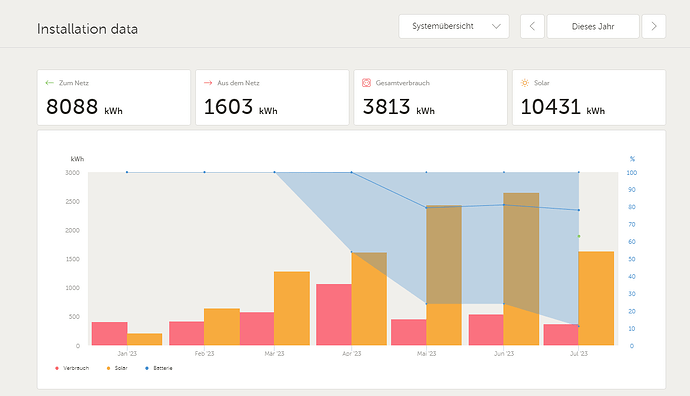
Task: Click the Installation data heading
Action: point(87,29)
